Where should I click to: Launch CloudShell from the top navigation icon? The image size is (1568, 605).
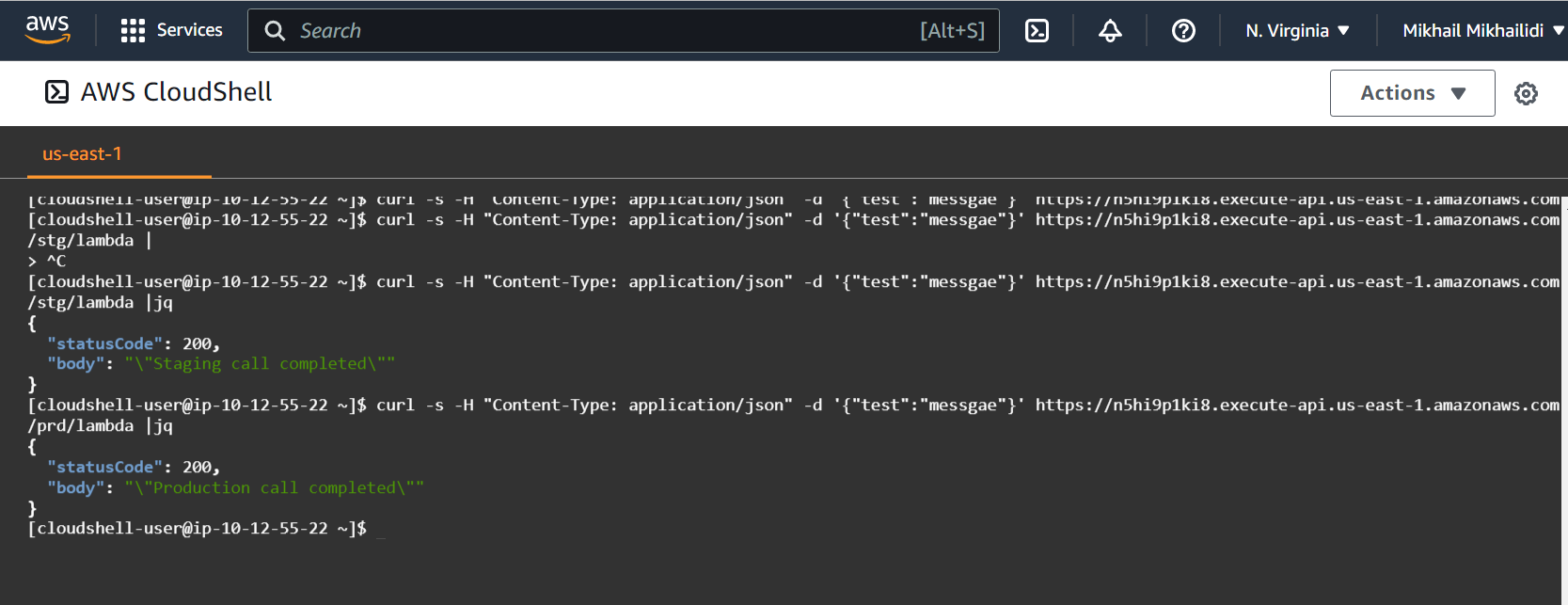(x=1037, y=31)
